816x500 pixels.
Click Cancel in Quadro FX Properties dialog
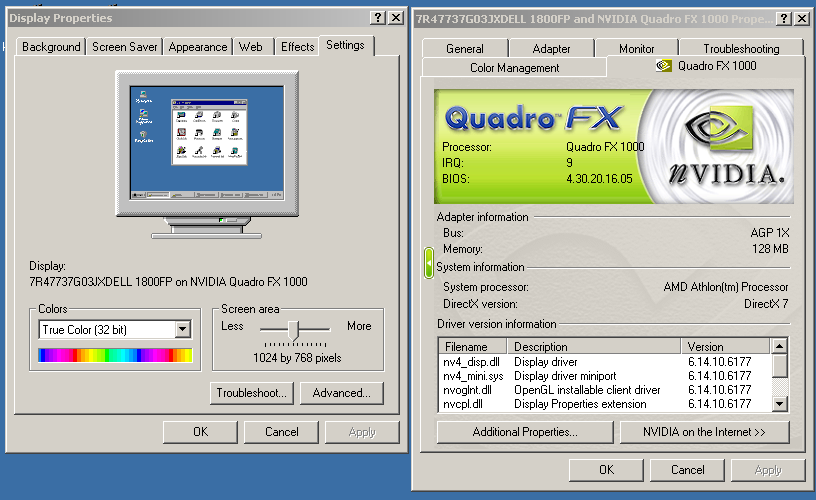click(x=687, y=470)
